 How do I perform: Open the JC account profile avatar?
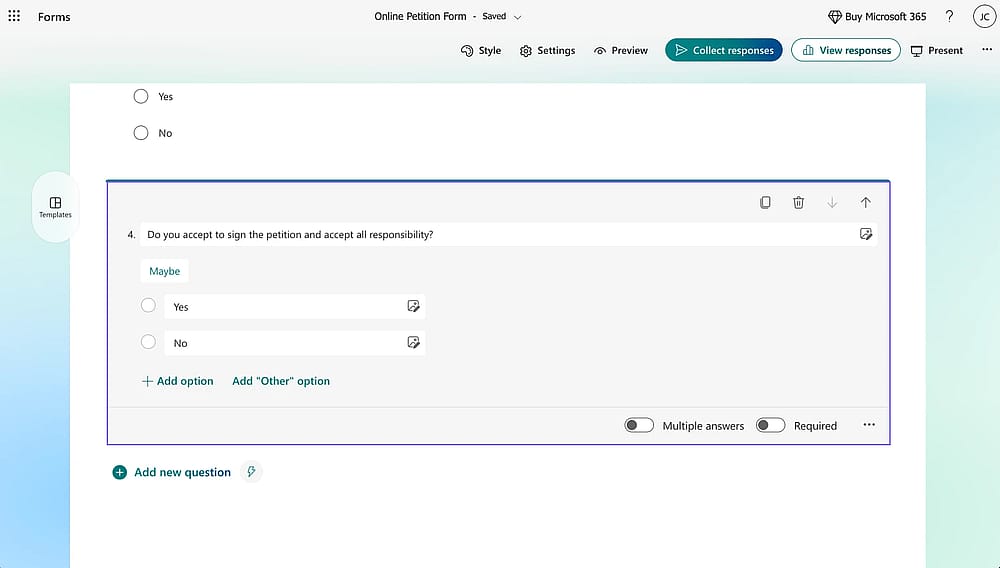[984, 17]
